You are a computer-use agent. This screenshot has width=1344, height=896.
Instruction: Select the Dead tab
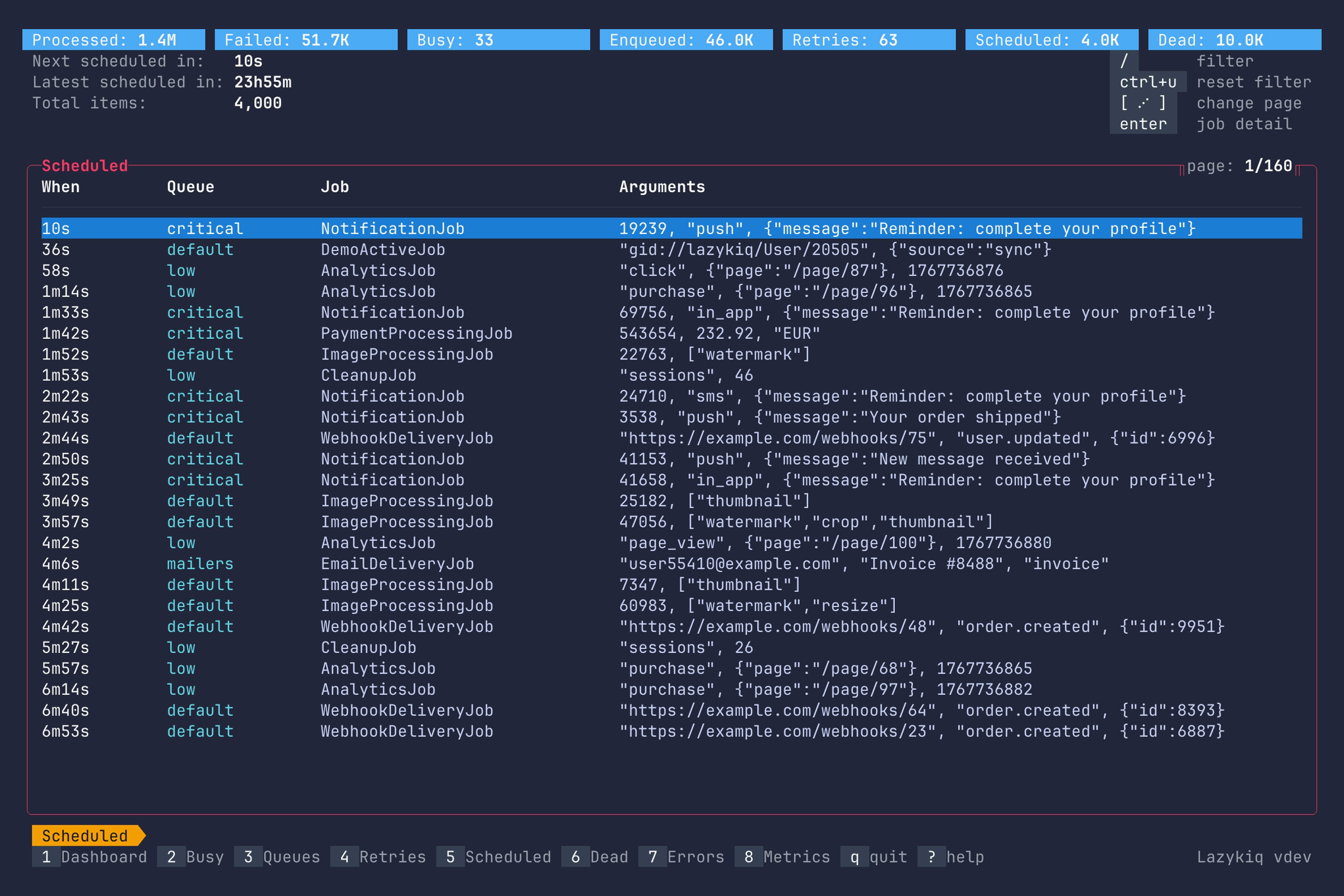[595, 857]
